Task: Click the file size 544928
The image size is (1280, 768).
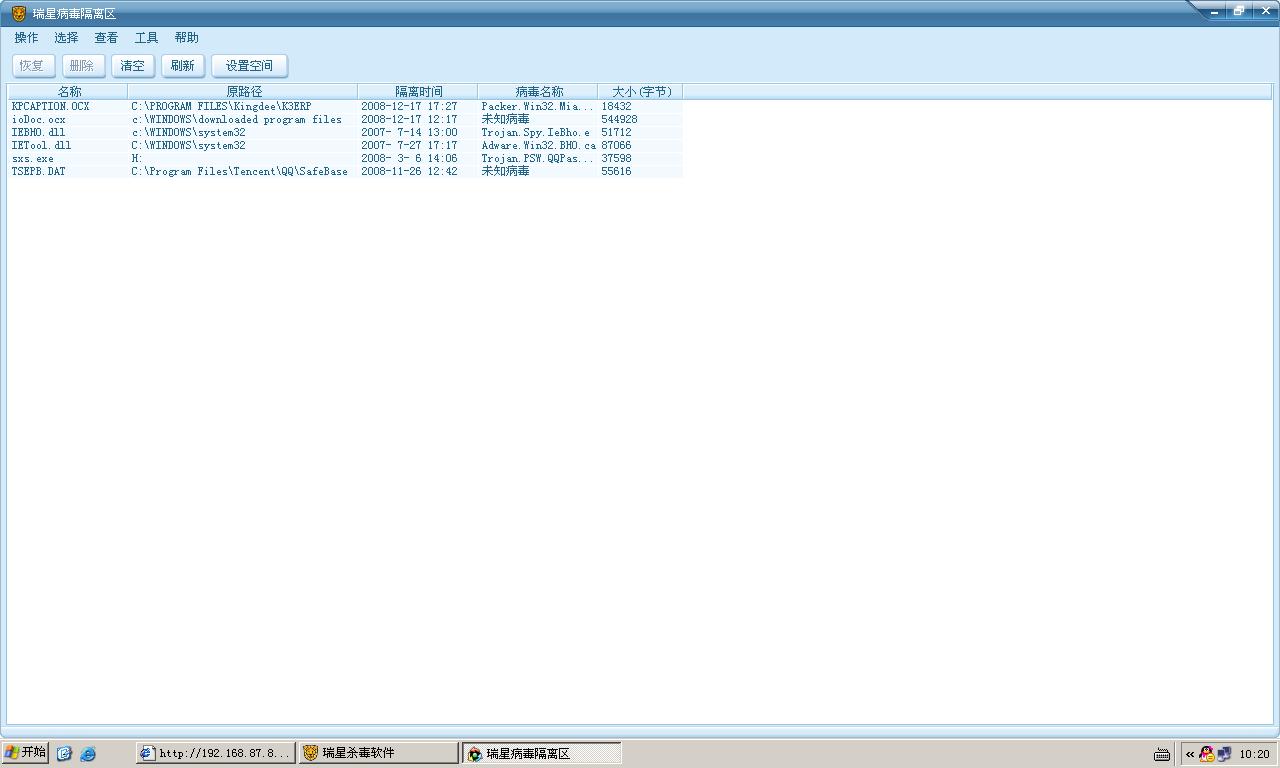Action: [x=619, y=119]
